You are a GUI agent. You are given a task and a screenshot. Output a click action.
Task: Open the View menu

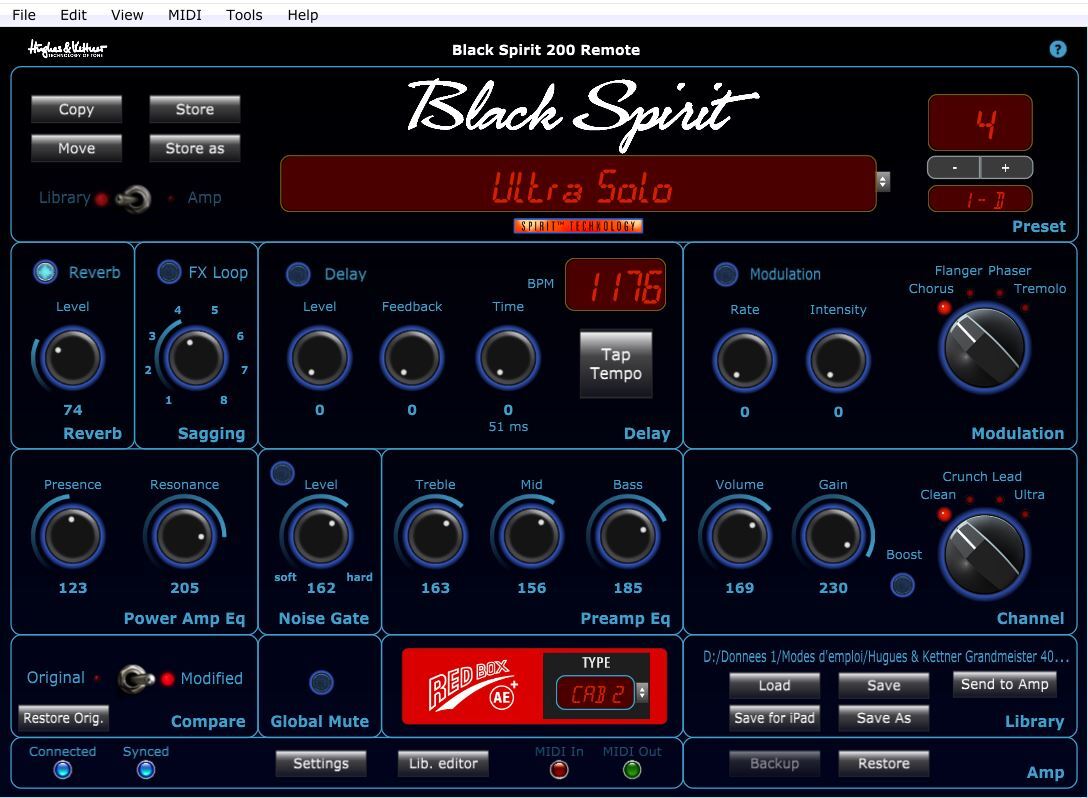[127, 15]
